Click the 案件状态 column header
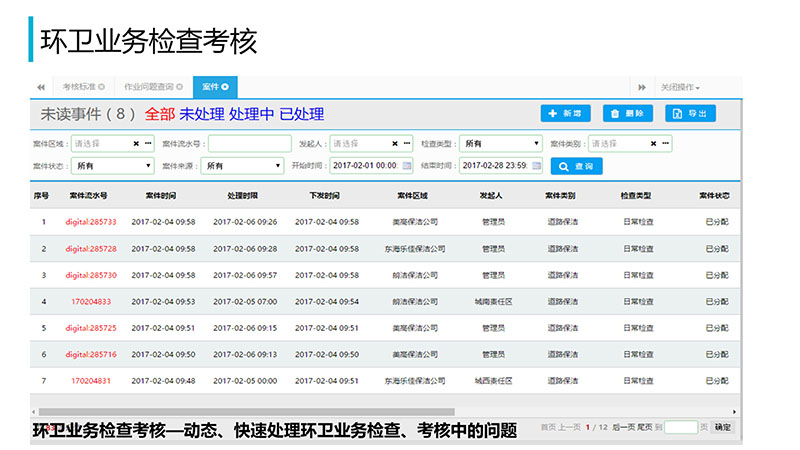This screenshot has height=450, width=800. coord(714,195)
